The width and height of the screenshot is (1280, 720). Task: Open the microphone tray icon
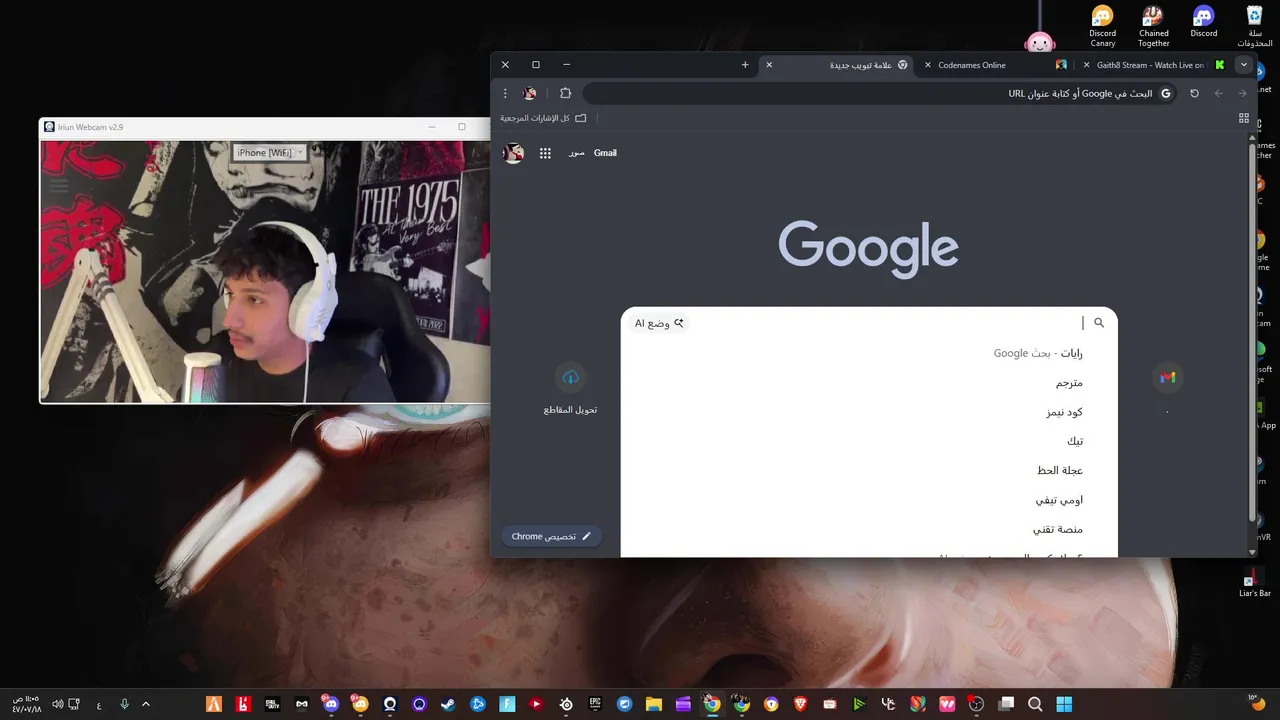pyautogui.click(x=124, y=704)
